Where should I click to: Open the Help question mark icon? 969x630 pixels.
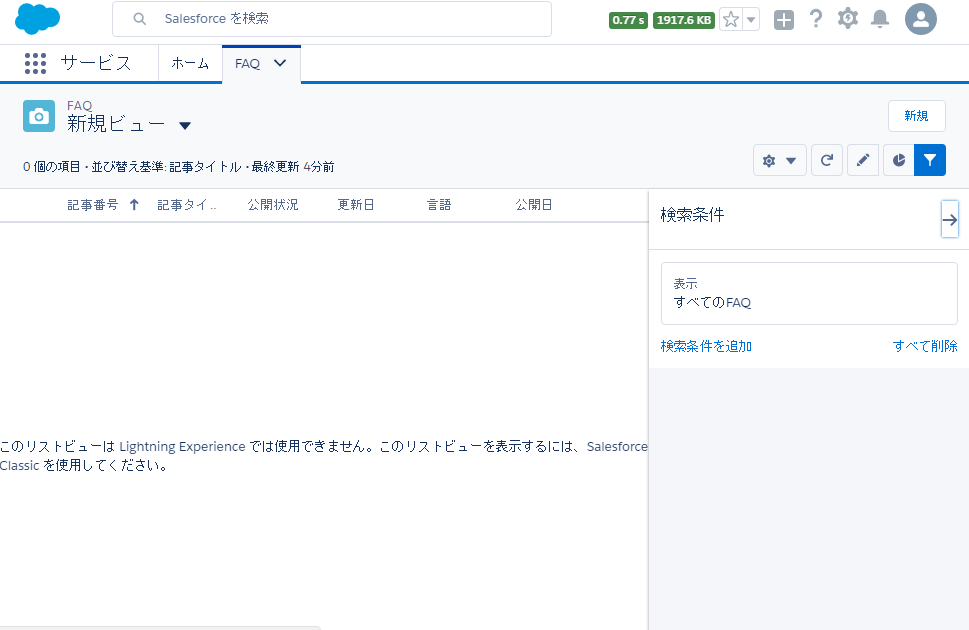[x=816, y=19]
